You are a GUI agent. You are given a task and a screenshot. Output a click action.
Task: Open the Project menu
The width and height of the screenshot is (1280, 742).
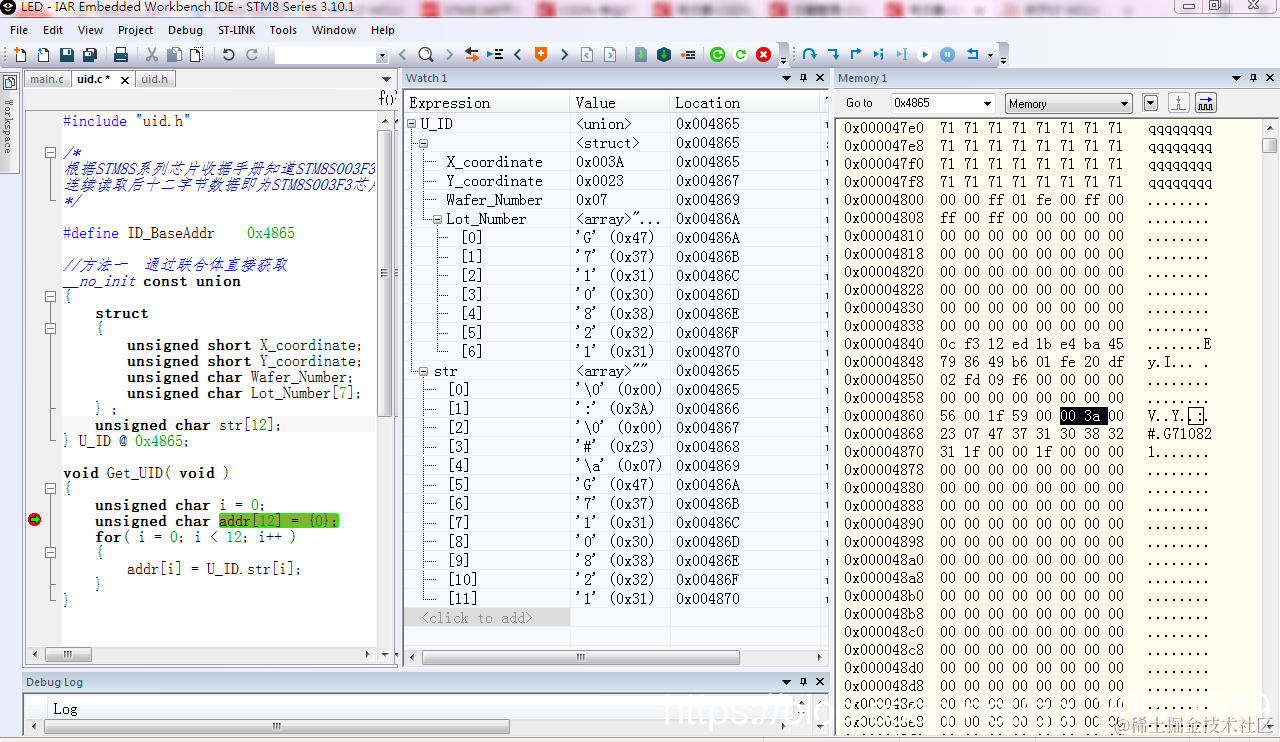[136, 30]
